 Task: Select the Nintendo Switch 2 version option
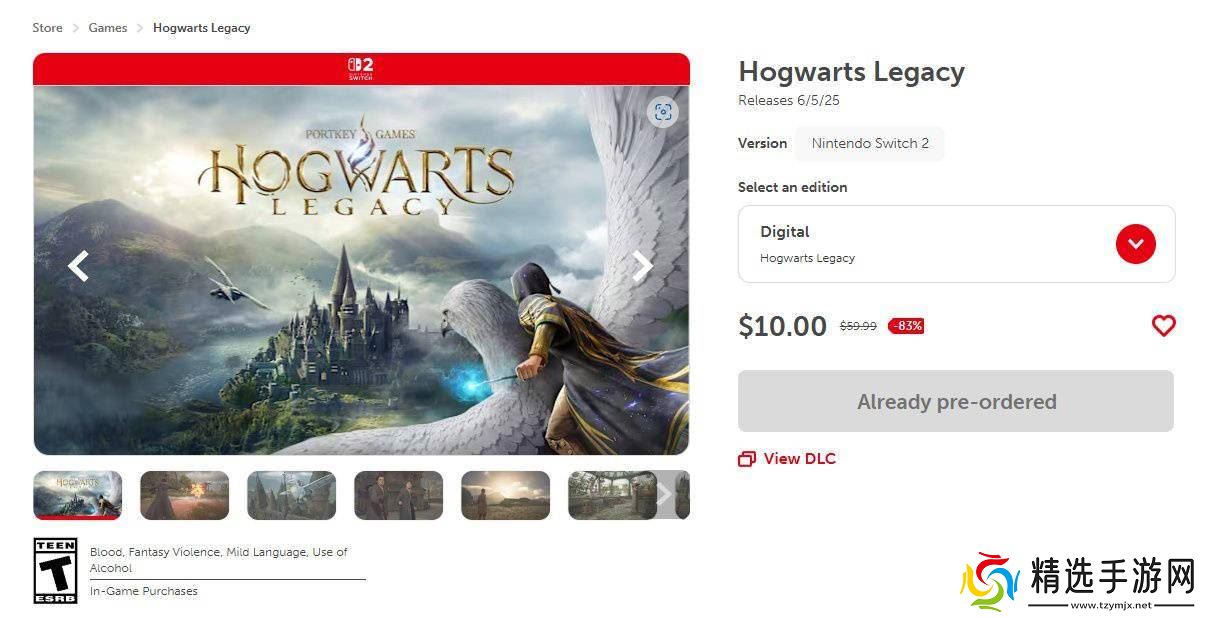click(x=870, y=143)
